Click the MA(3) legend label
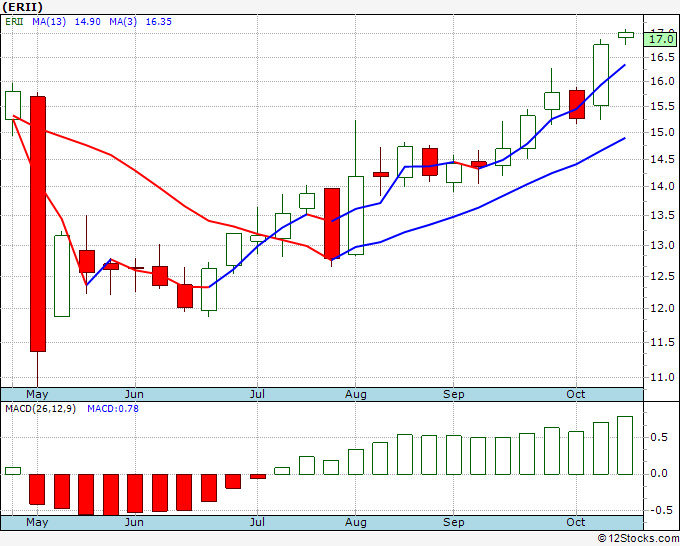680x546 pixels. point(123,22)
